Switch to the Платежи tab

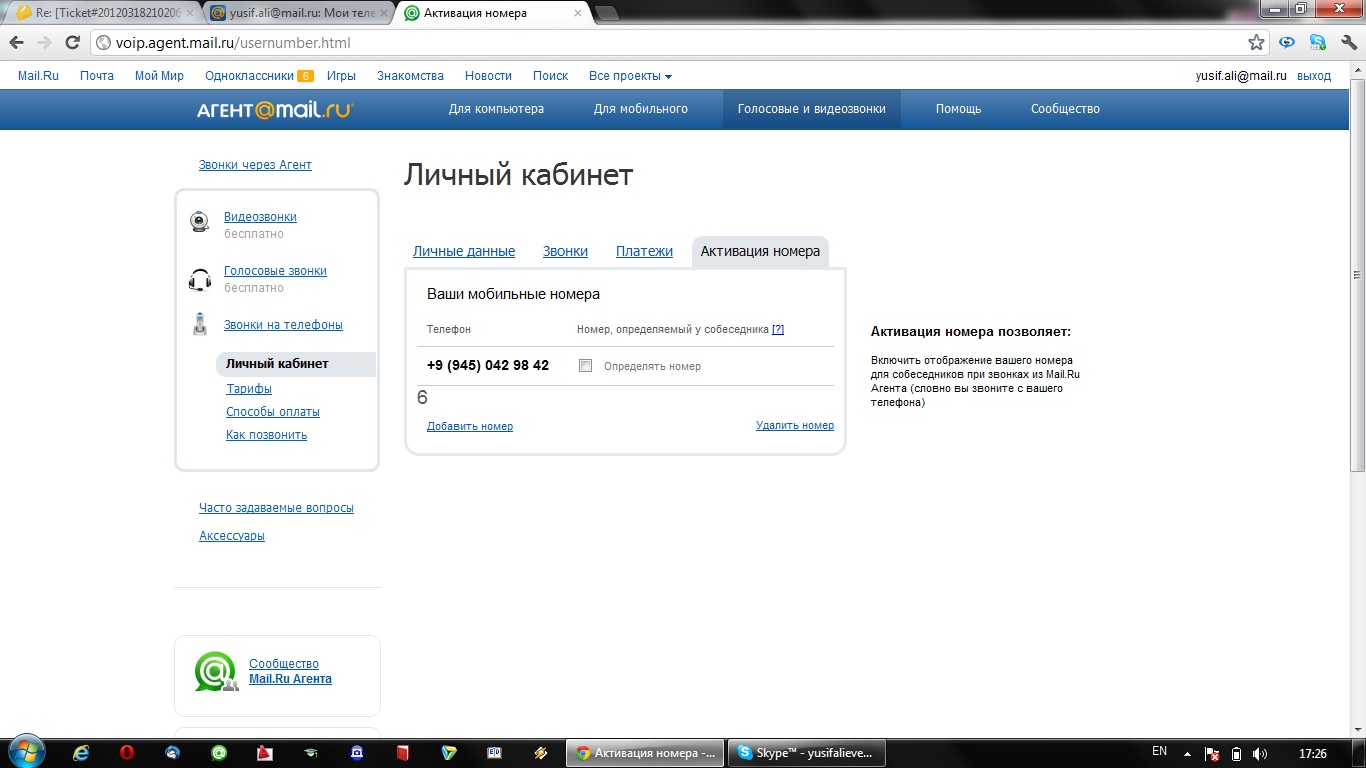pos(644,251)
